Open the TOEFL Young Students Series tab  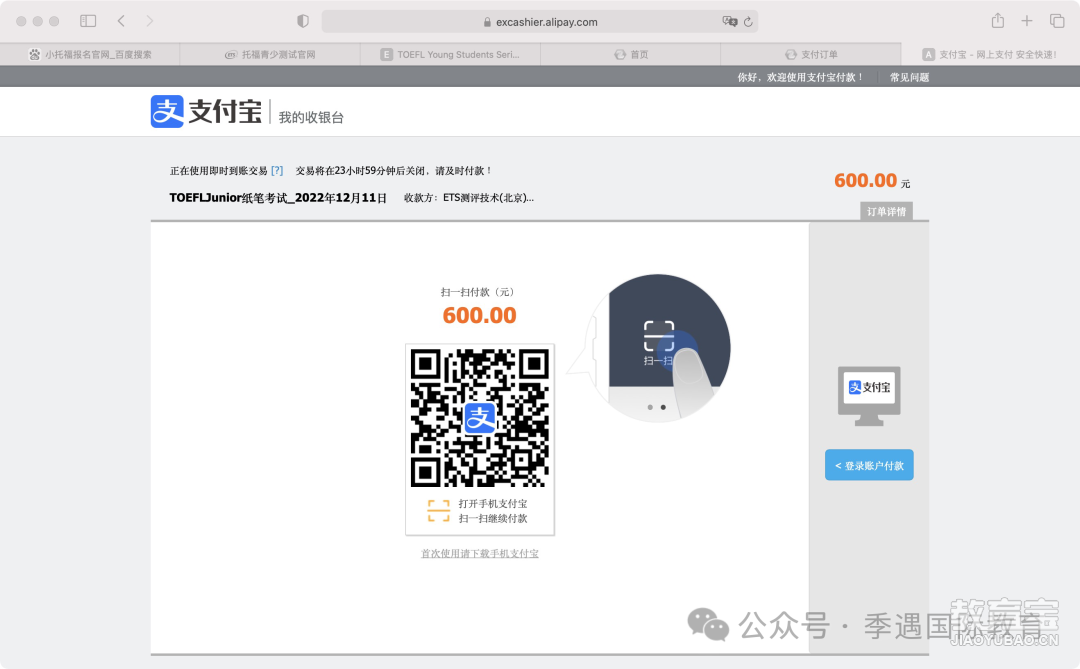[x=450, y=54]
